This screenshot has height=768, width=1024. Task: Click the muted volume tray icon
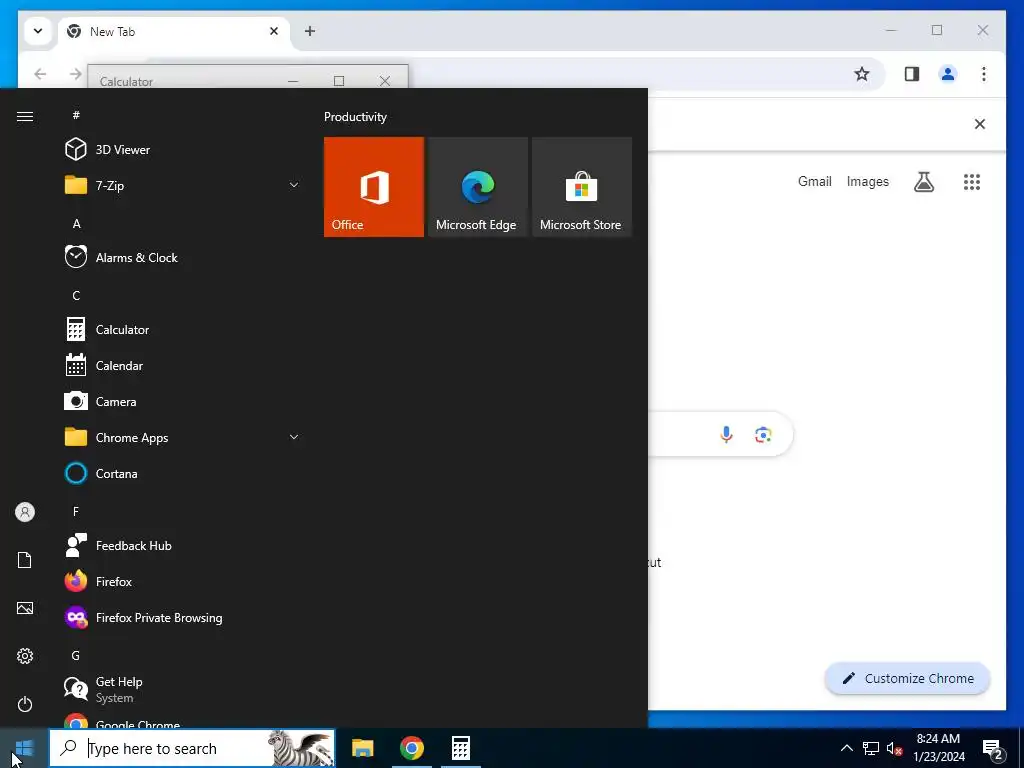pyautogui.click(x=894, y=748)
